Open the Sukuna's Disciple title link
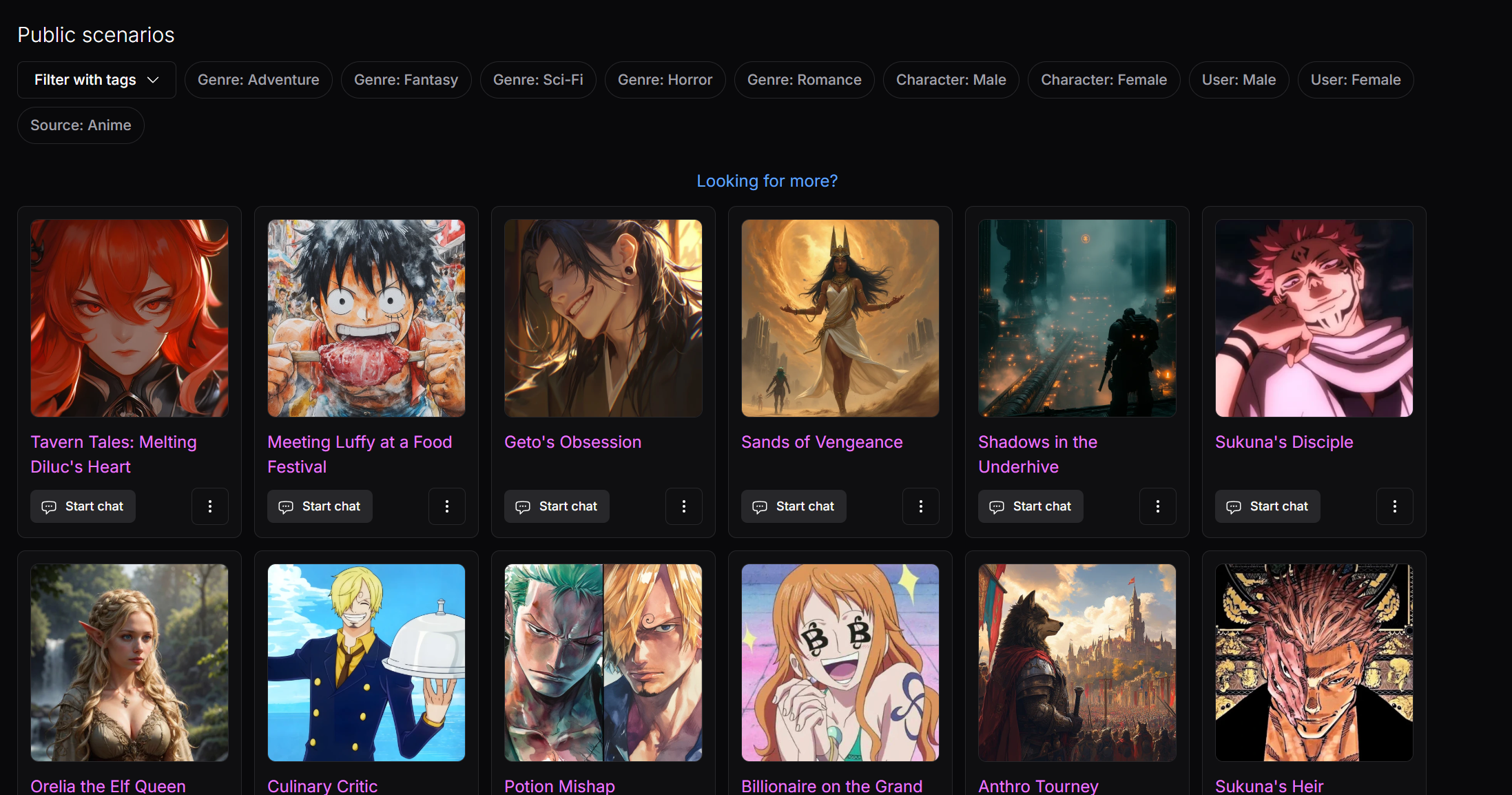1512x795 pixels. click(1284, 442)
